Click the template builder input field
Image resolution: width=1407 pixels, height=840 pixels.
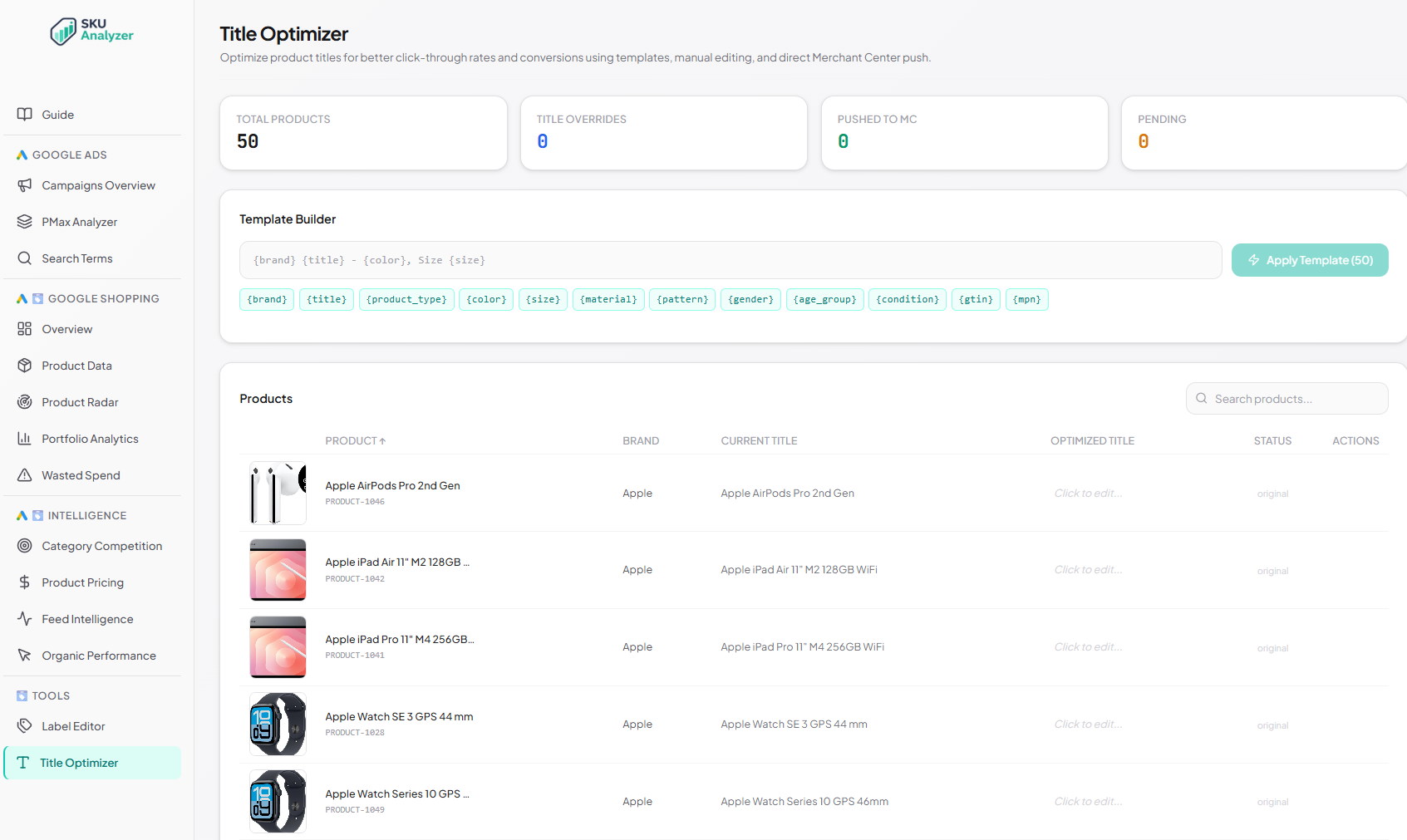point(731,260)
